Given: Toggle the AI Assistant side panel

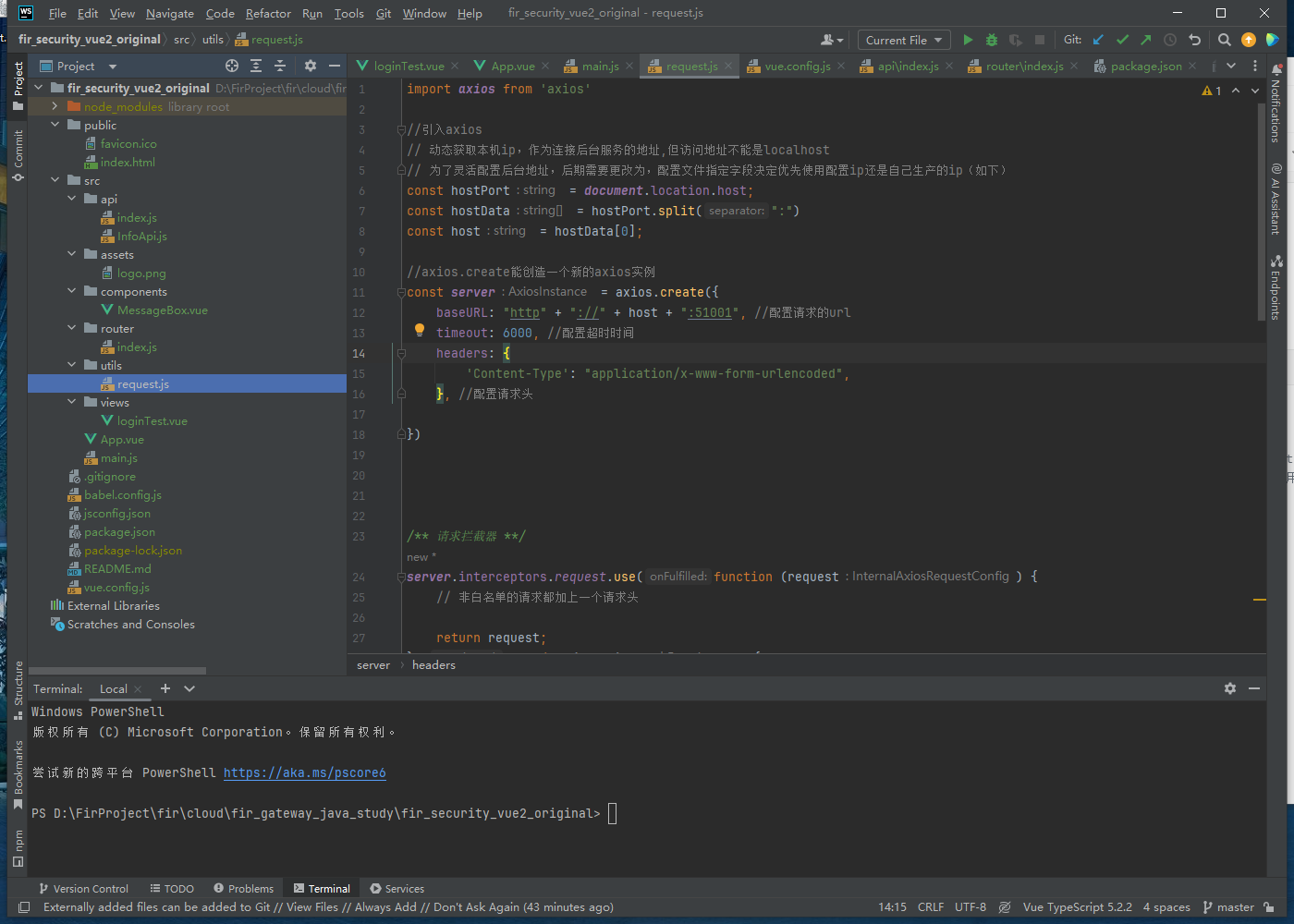Looking at the screenshot, I should click(x=1276, y=199).
